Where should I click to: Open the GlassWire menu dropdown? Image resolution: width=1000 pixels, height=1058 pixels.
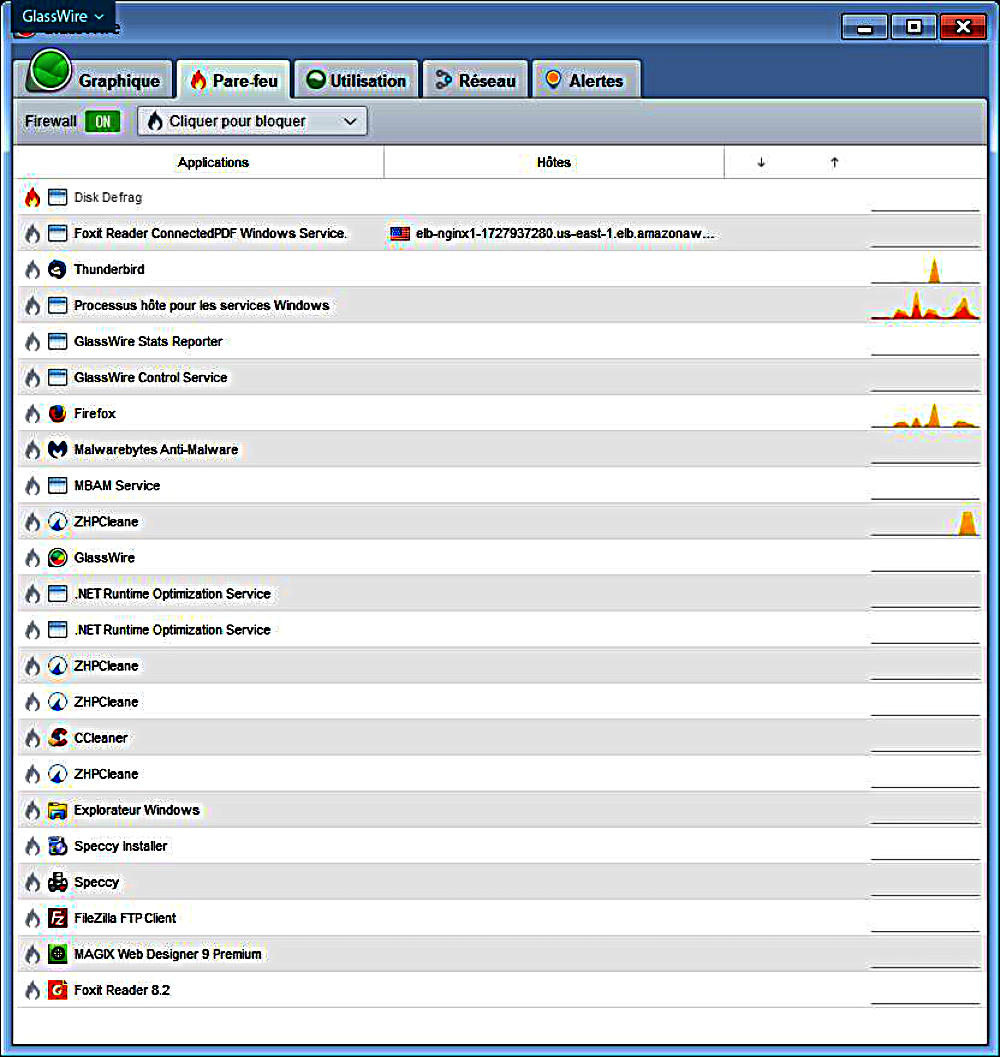point(63,16)
